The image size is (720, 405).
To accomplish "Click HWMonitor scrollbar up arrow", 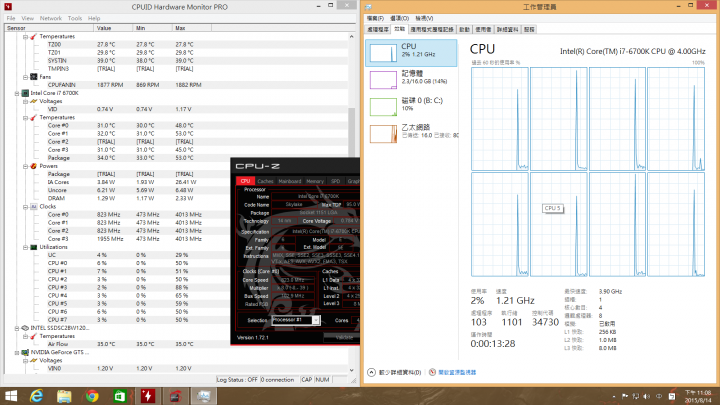I will (351, 36).
